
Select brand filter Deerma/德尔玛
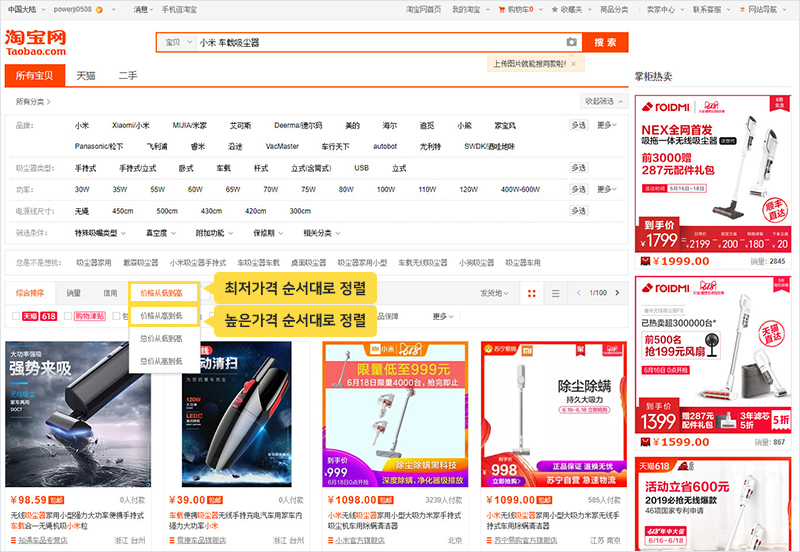click(298, 125)
